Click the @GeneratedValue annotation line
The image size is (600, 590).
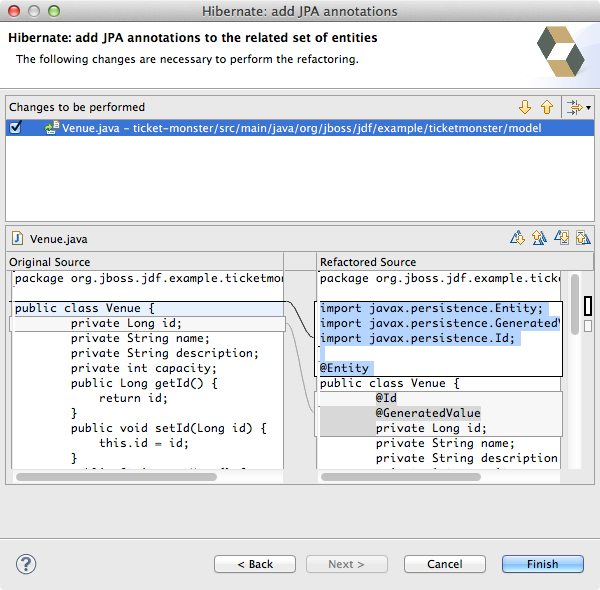coord(428,413)
